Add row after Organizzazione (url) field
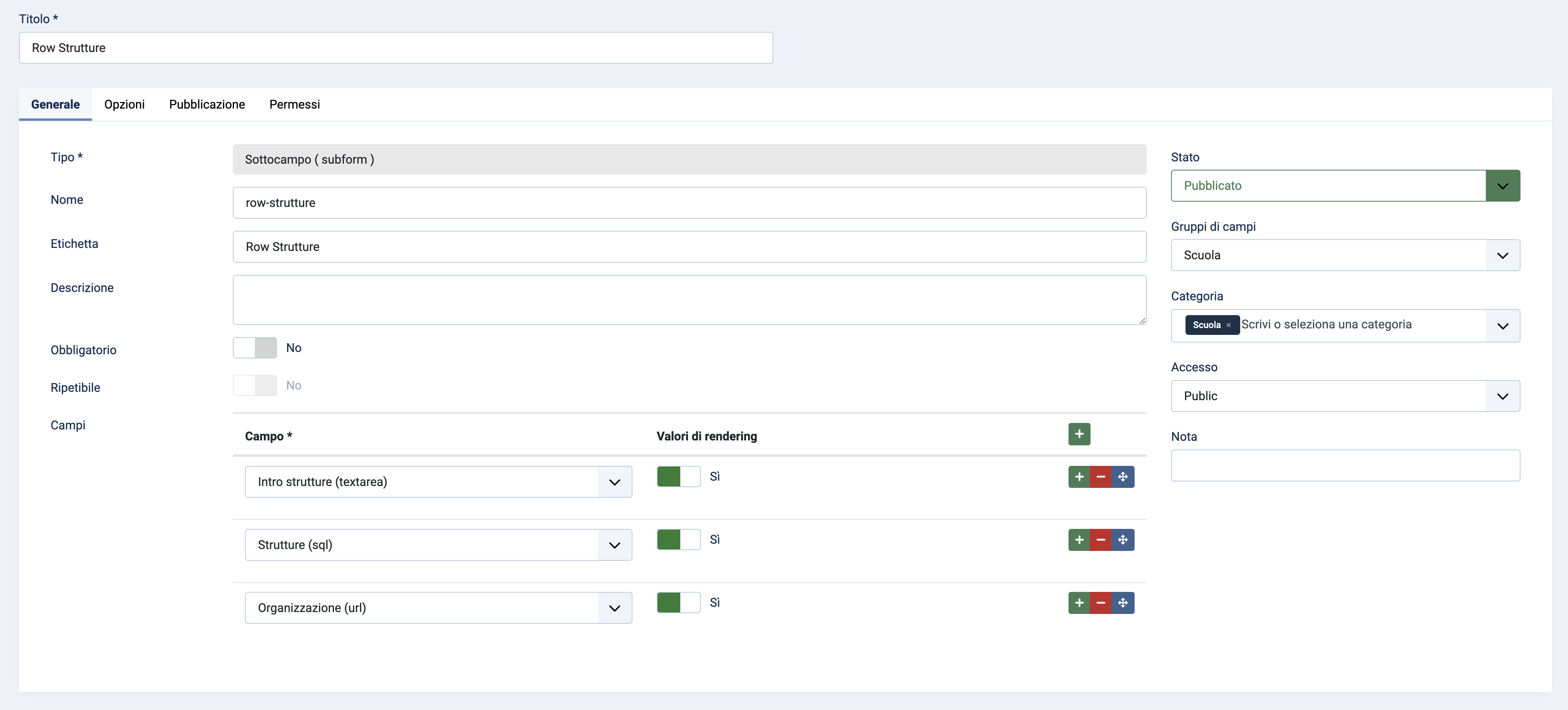Screen dimensions: 1568x710 1079,603
